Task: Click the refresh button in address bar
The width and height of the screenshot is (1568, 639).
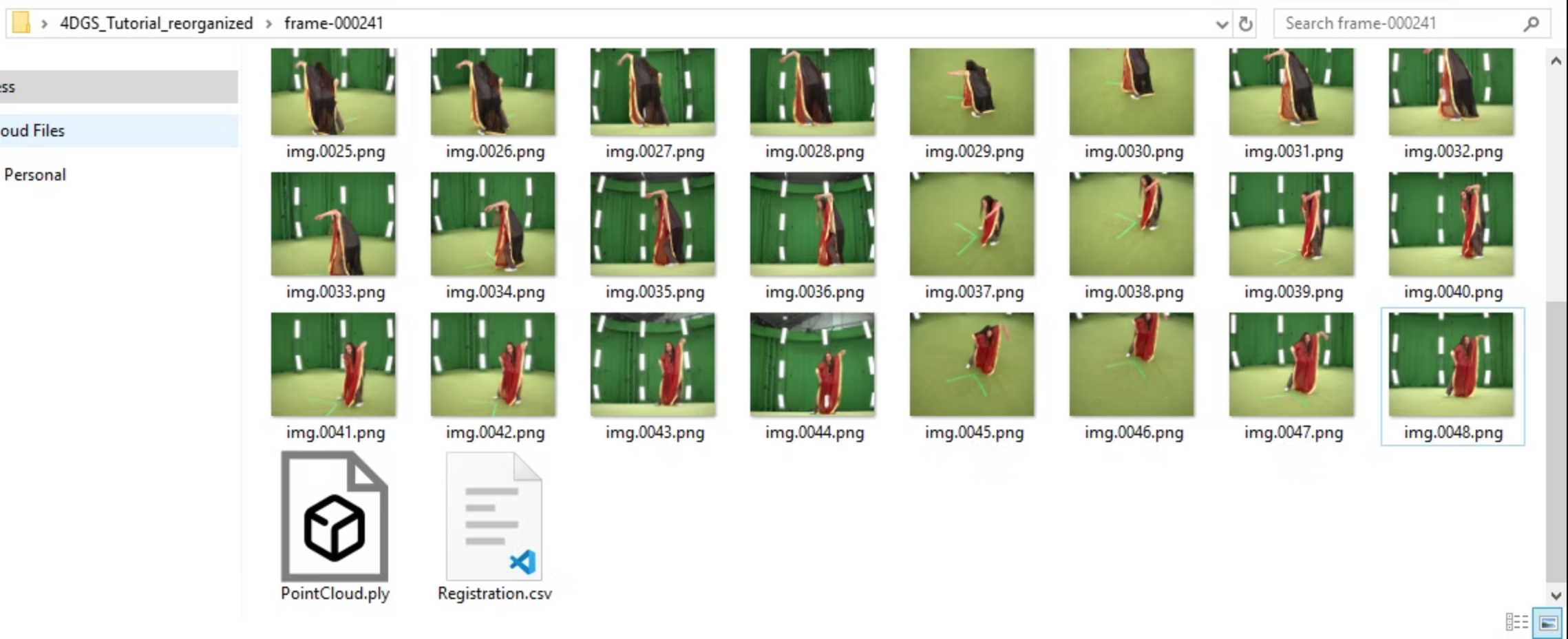Action: click(1245, 24)
